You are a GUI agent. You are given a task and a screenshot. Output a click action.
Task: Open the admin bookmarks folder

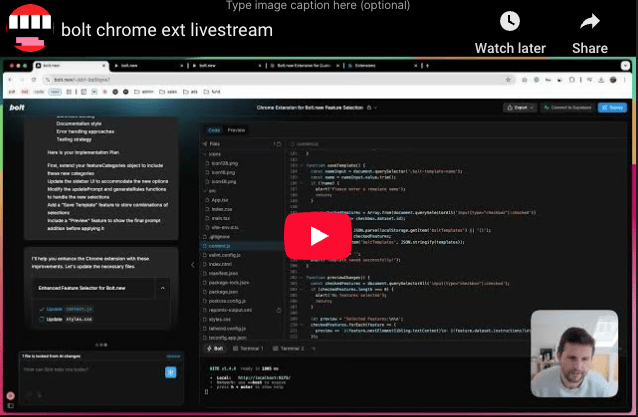coord(144,92)
